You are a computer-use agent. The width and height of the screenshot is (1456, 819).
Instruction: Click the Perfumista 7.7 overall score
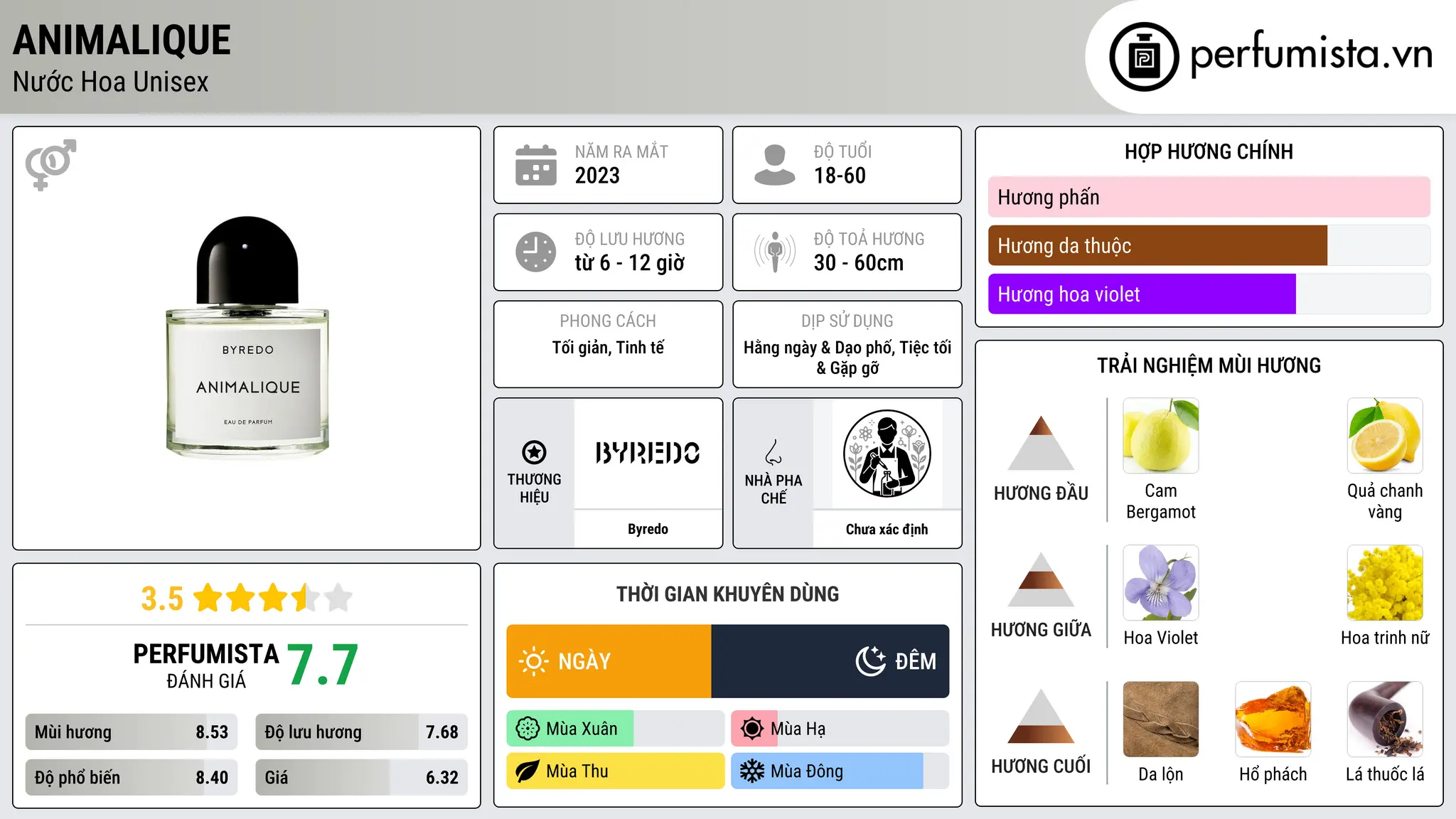click(323, 665)
